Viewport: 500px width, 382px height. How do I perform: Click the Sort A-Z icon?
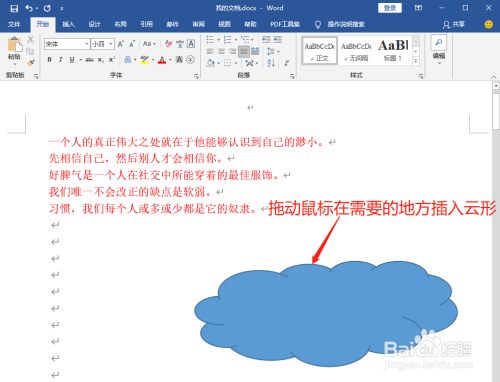tap(271, 63)
